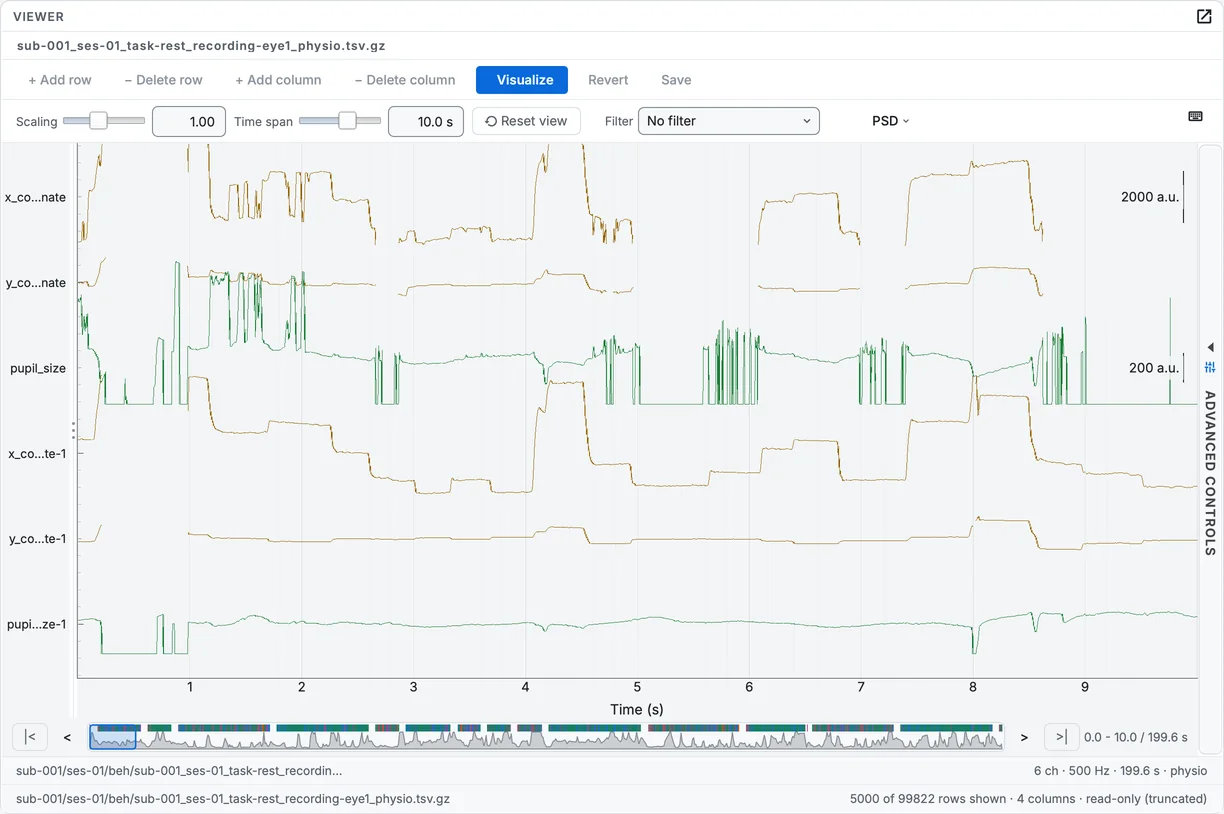Viewport: 1224px width, 814px height.
Task: Click the Reset view button
Action: (526, 121)
